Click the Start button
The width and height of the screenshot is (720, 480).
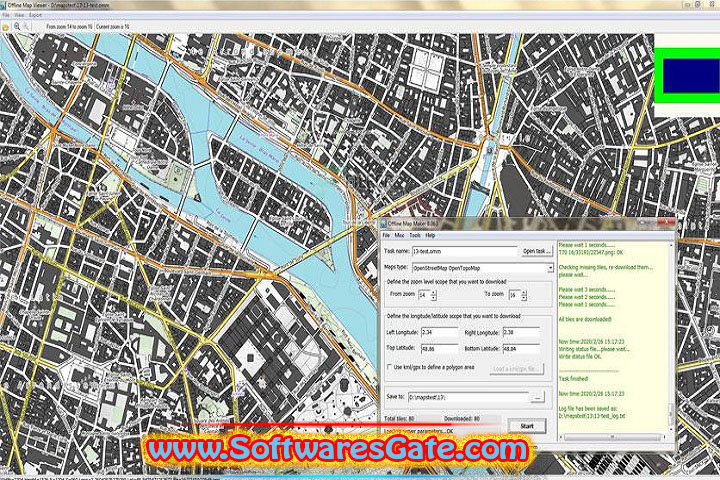527,426
